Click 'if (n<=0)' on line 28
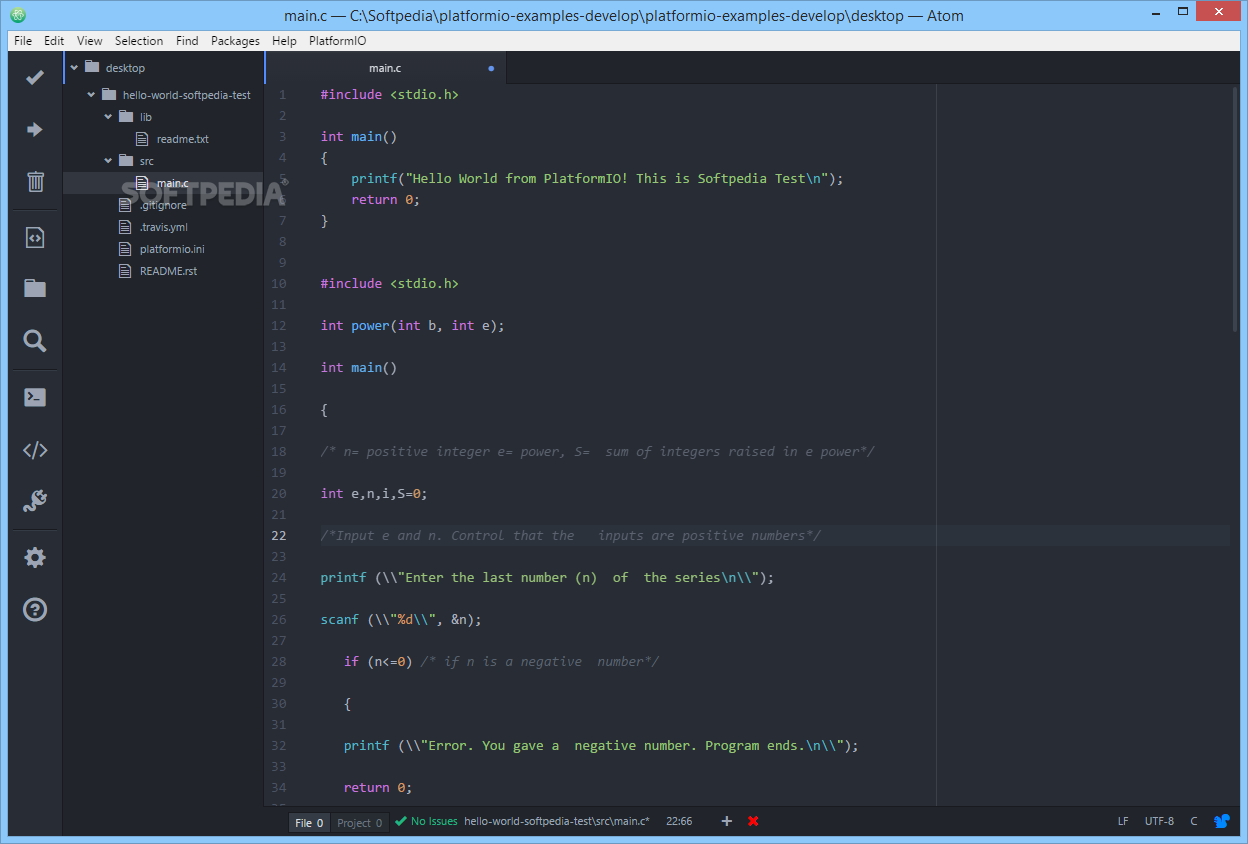Viewport: 1248px width, 844px height. [x=378, y=662]
